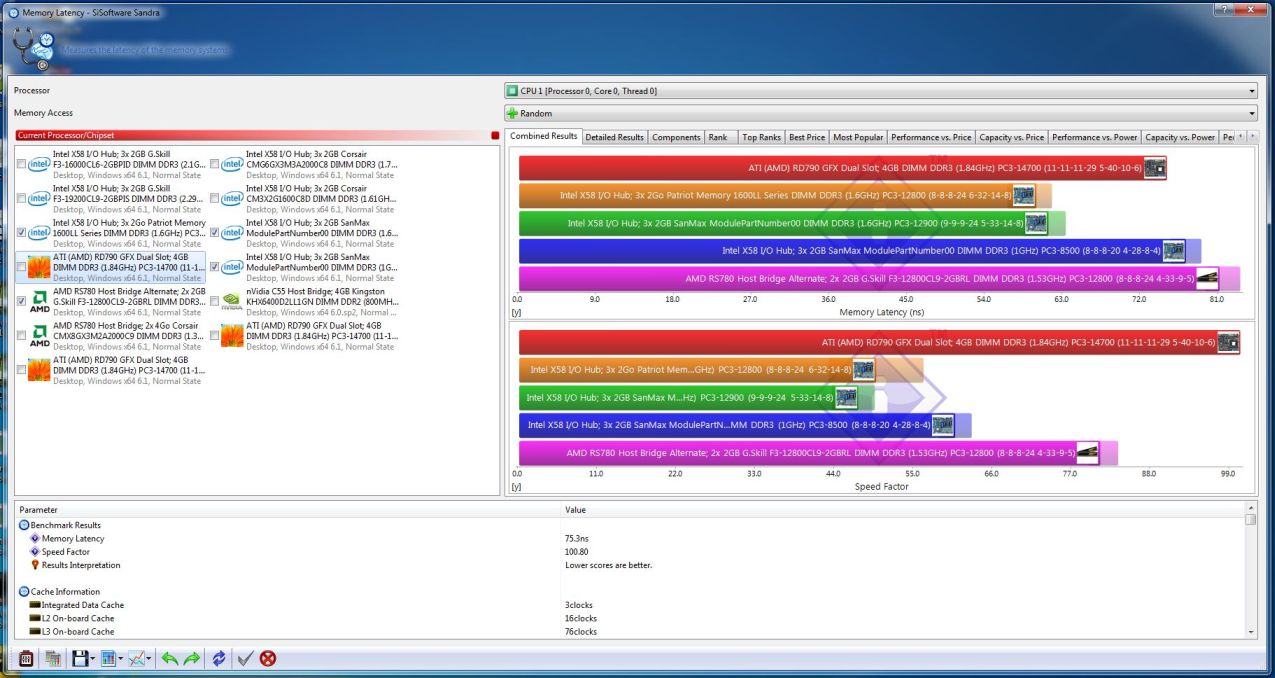Go back with the green left arrow

(169, 658)
